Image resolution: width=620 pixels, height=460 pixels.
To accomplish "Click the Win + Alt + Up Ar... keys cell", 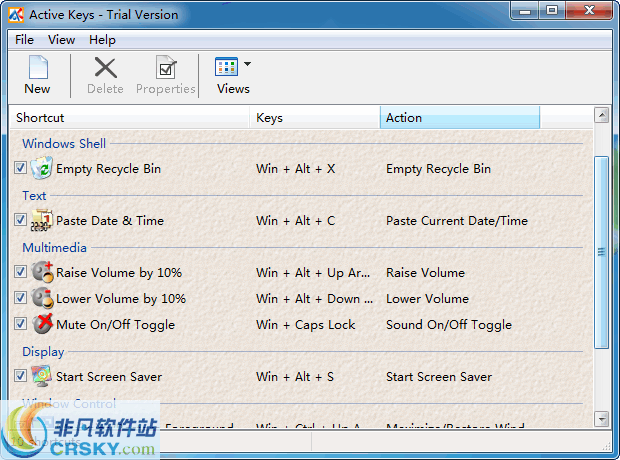I will pyautogui.click(x=313, y=273).
